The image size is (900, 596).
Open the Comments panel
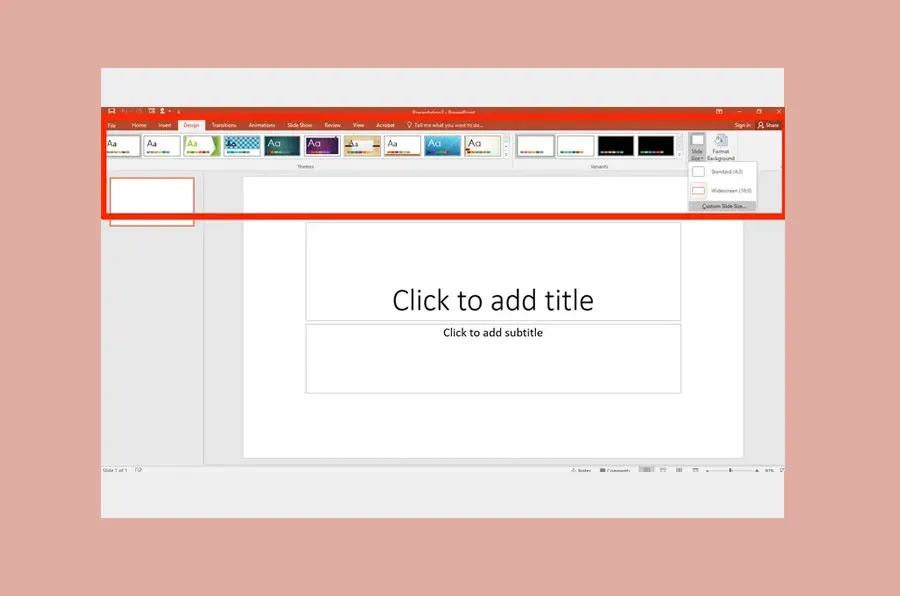click(615, 470)
